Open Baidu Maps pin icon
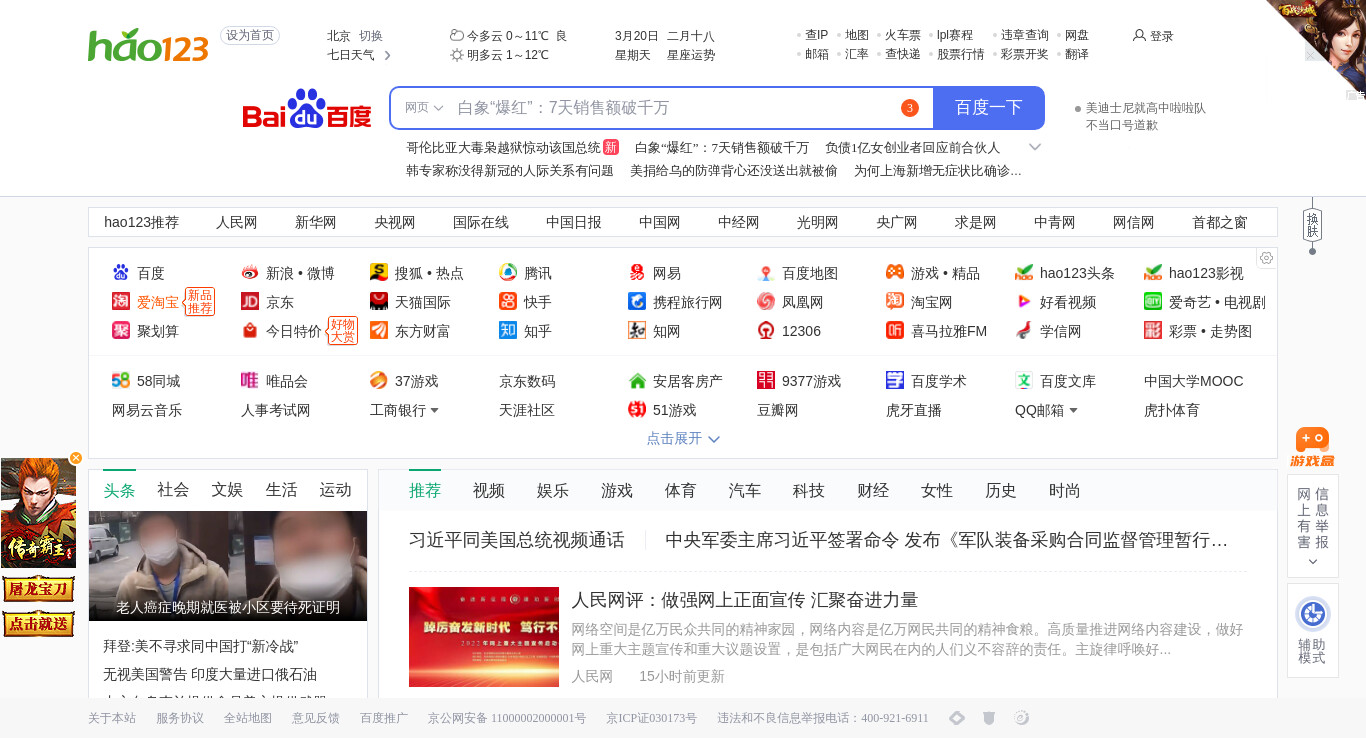This screenshot has width=1366, height=738. tap(766, 273)
